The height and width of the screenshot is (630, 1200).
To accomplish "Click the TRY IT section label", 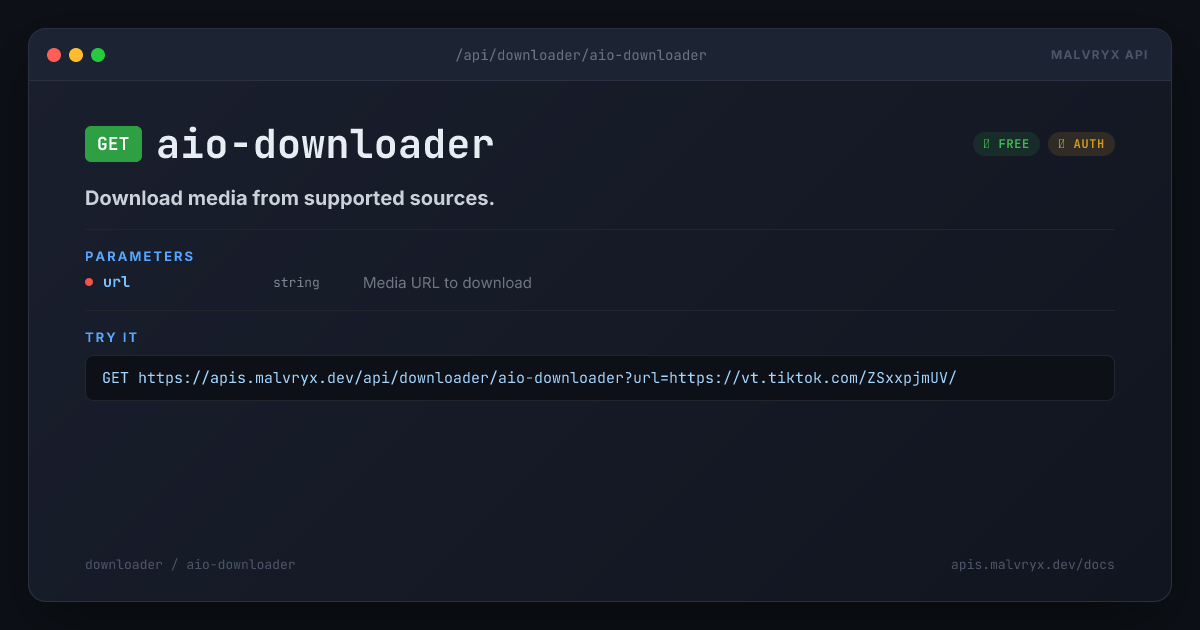I will (112, 338).
